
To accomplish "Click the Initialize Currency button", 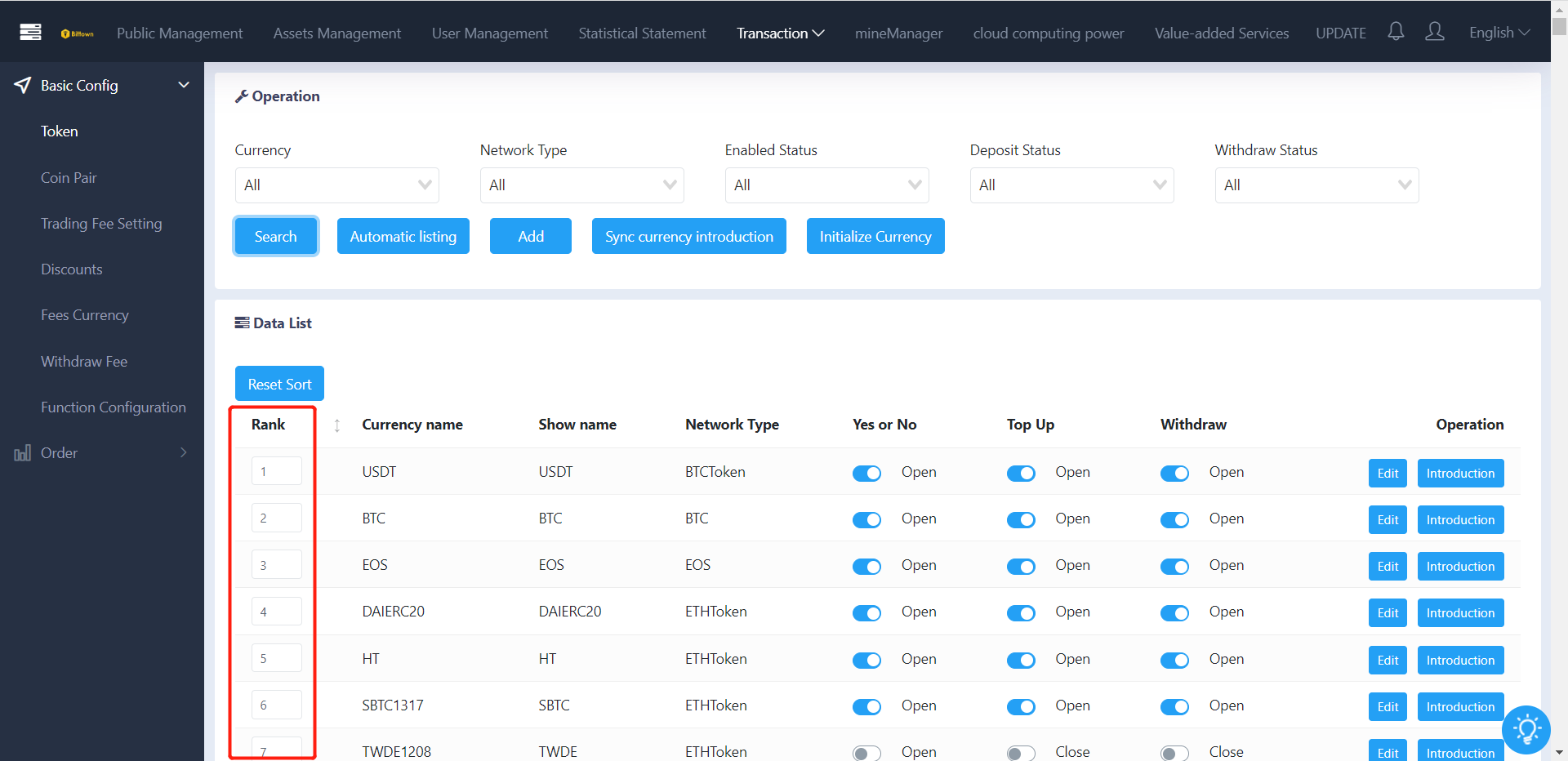I will [875, 236].
